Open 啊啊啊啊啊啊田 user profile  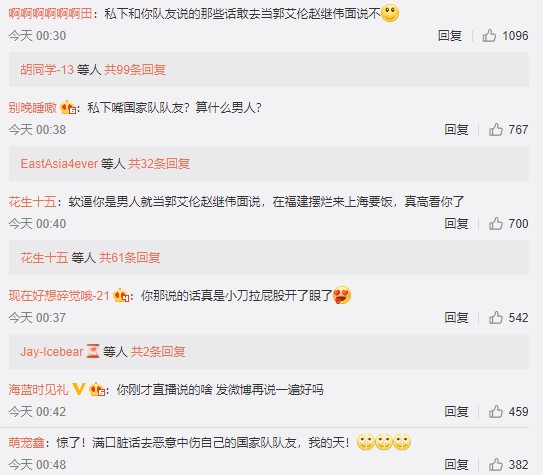[x=50, y=14]
